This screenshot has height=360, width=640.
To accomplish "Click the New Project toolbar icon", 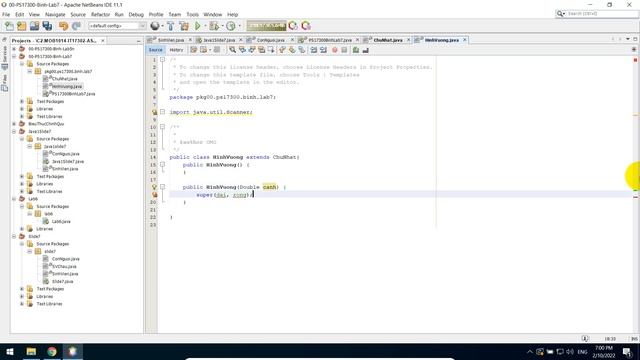I will click(22, 26).
